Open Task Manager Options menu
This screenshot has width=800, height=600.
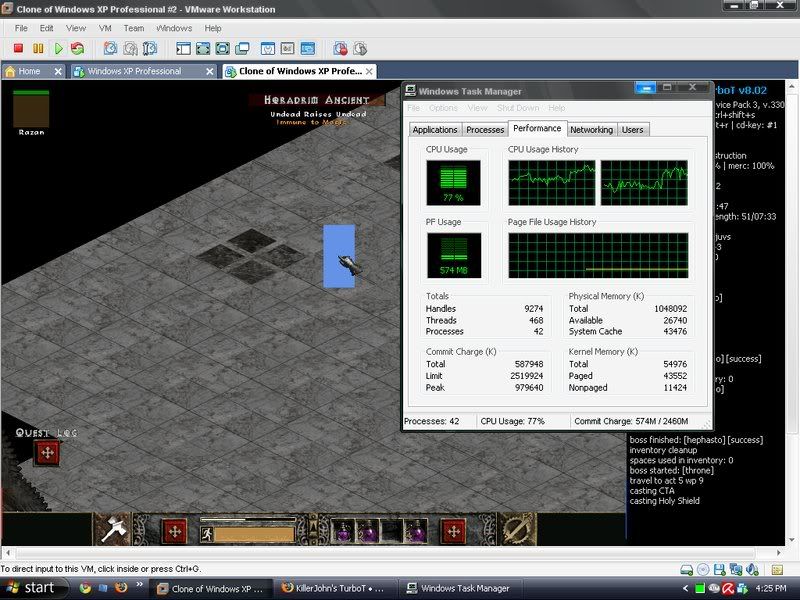point(443,108)
